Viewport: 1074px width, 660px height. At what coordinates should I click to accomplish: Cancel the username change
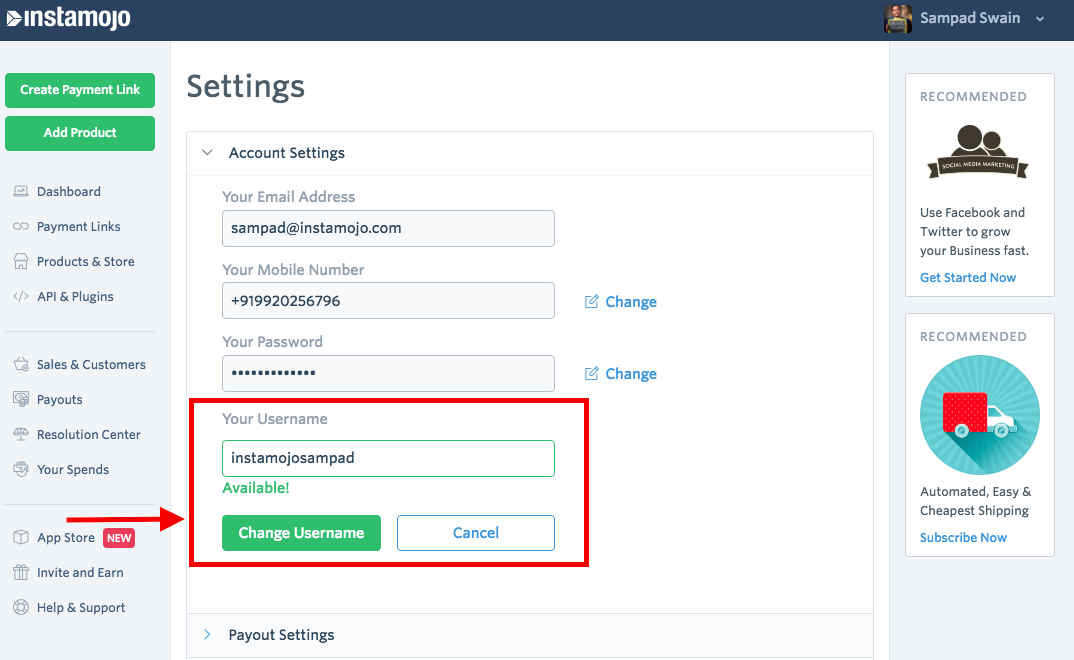(475, 533)
